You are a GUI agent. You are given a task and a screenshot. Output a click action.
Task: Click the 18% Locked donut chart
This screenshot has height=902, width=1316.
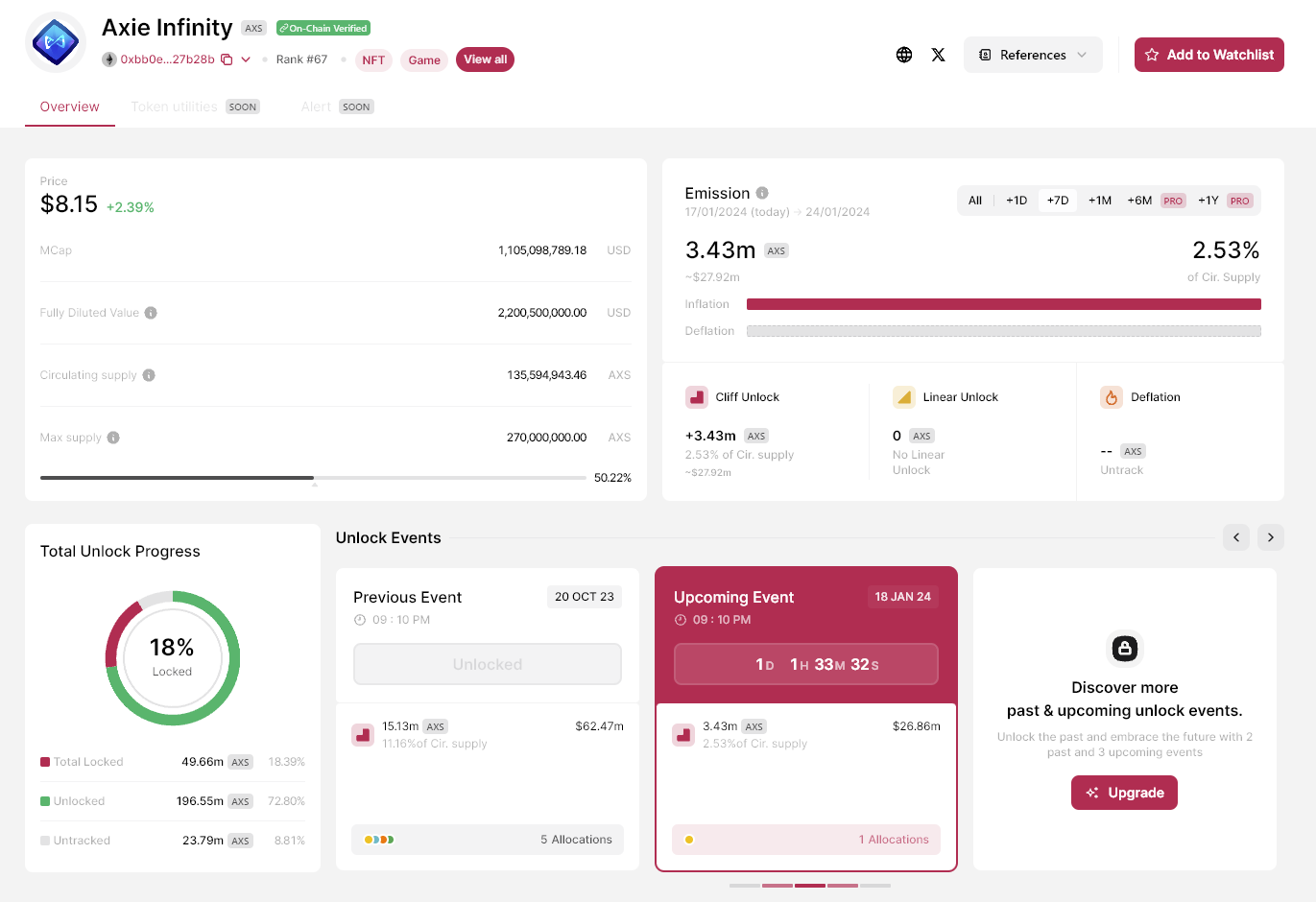[x=173, y=658]
